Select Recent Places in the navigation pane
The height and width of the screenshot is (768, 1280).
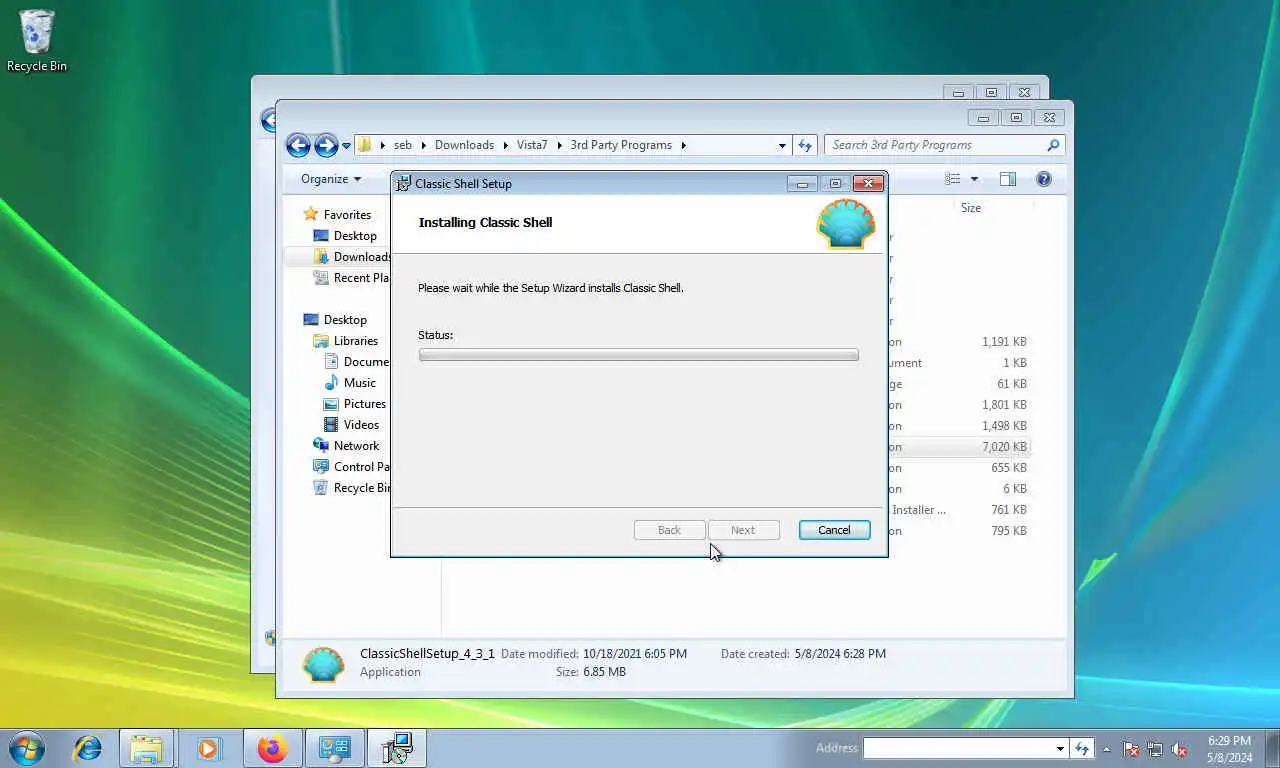[x=351, y=278]
